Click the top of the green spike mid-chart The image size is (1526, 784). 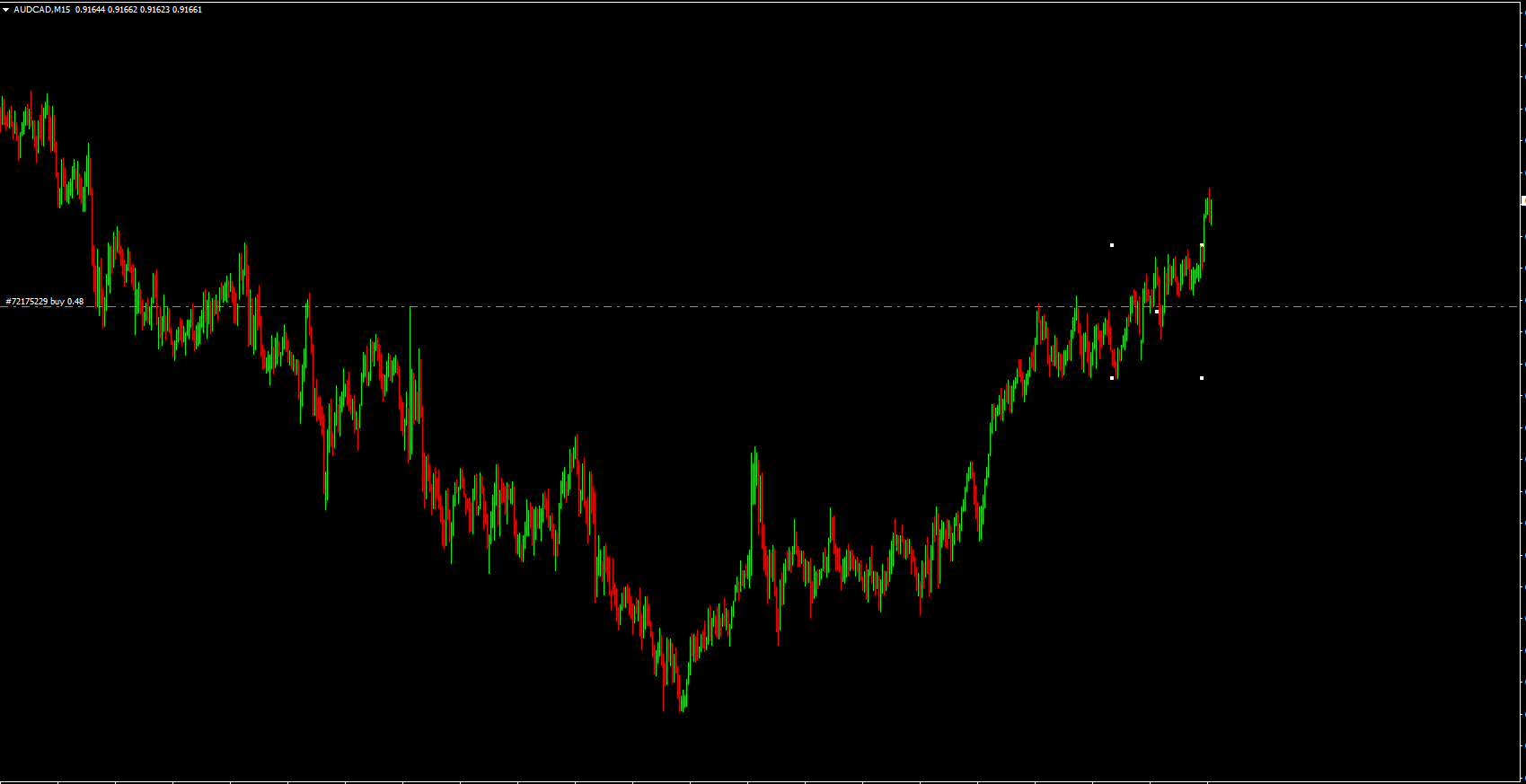[x=754, y=449]
